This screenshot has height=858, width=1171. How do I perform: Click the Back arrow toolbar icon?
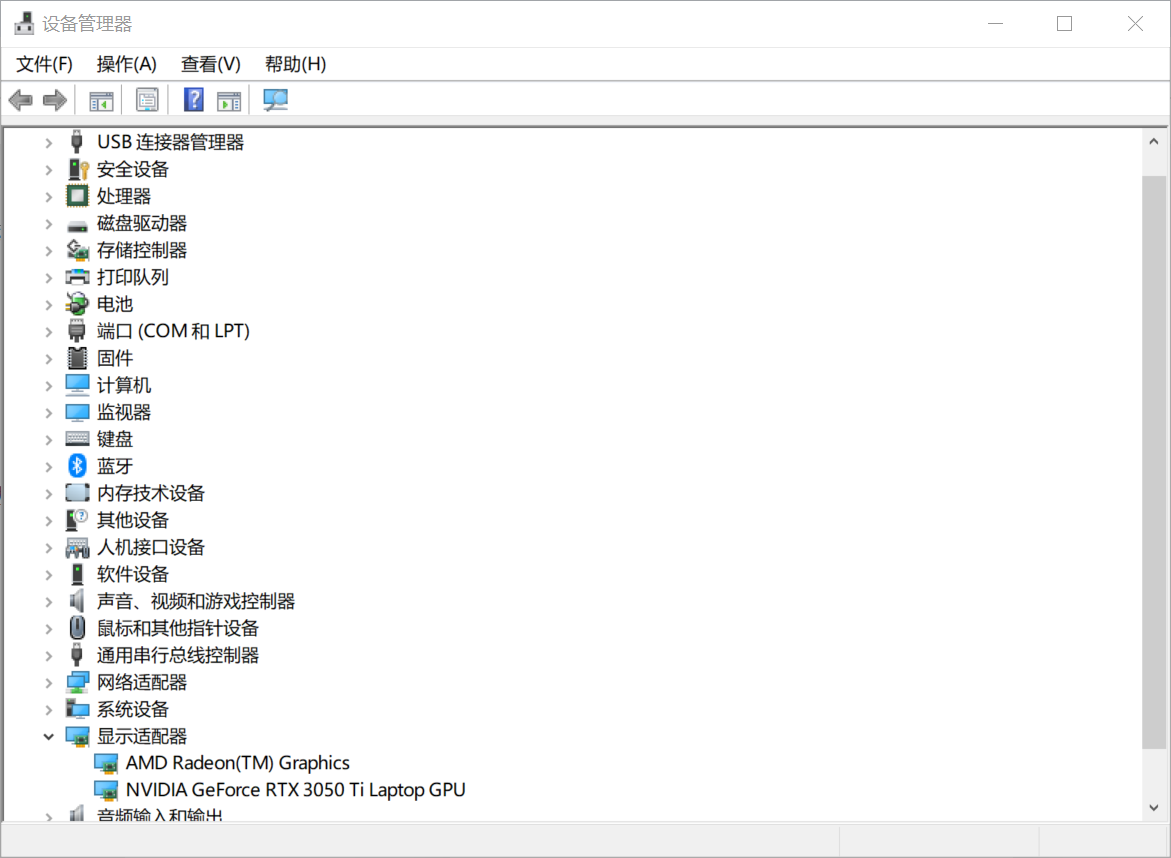21,99
